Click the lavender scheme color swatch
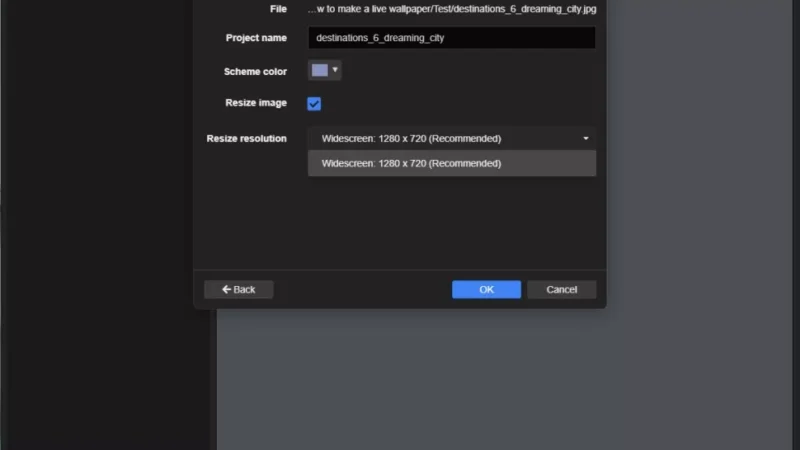800x450 pixels. click(319, 70)
